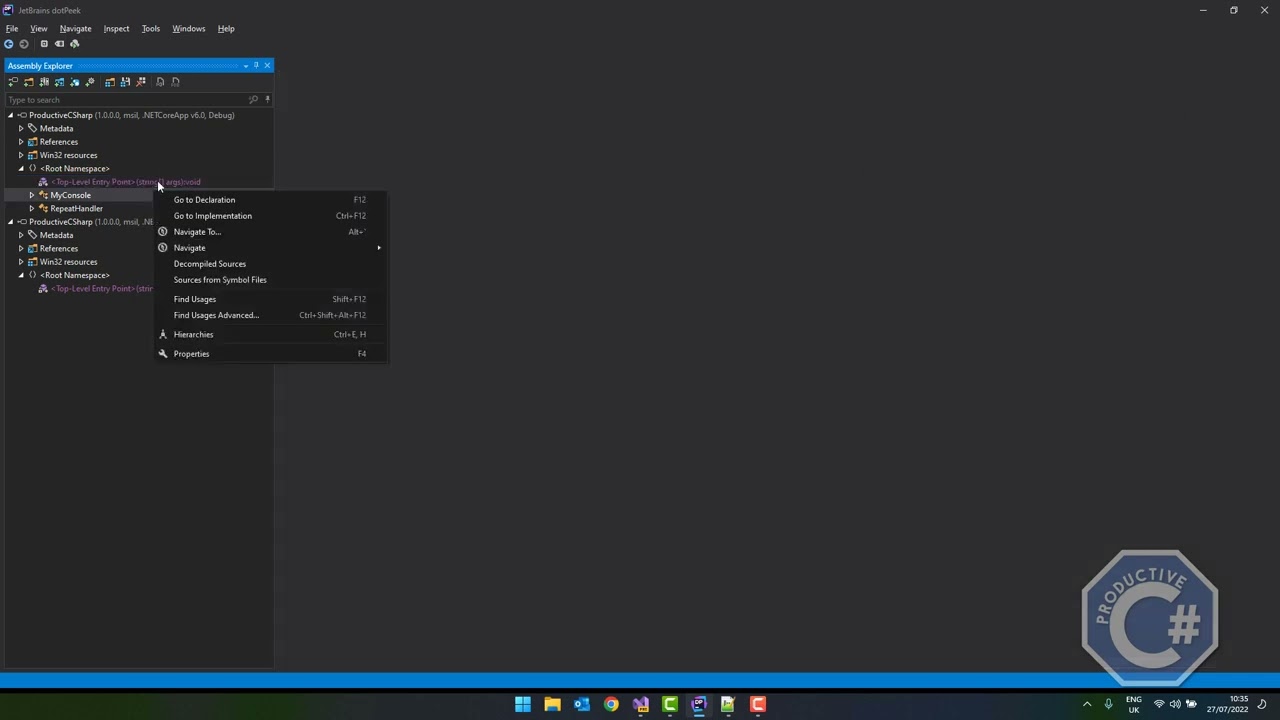The height and width of the screenshot is (720, 1280).
Task: Open Outlook from the taskbar
Action: (x=582, y=704)
